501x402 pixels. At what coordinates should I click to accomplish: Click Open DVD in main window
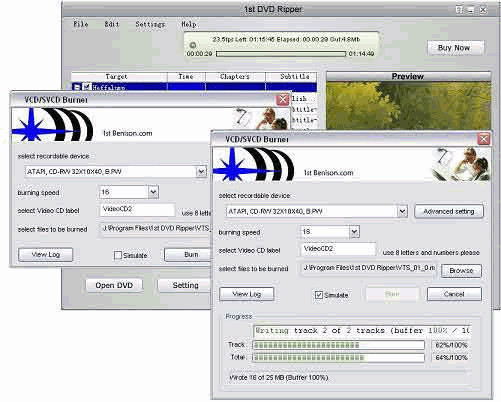[x=114, y=285]
